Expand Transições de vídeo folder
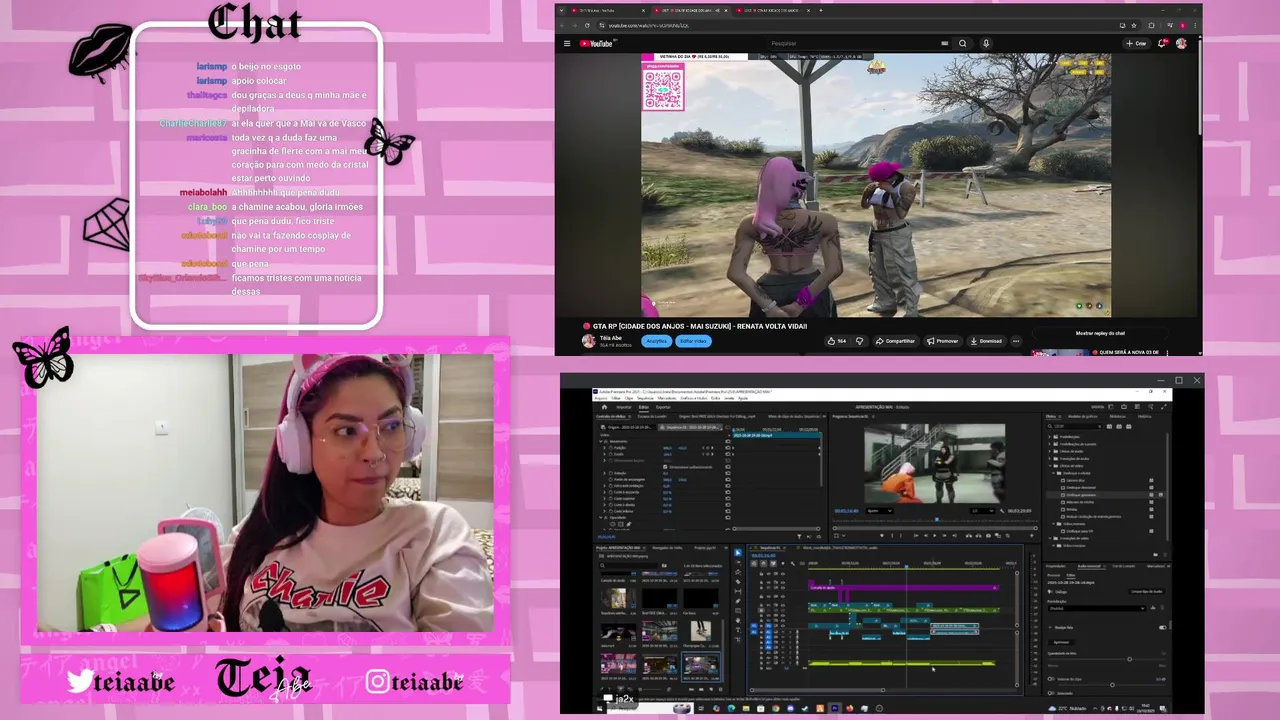The image size is (1280, 720). [x=1050, y=538]
